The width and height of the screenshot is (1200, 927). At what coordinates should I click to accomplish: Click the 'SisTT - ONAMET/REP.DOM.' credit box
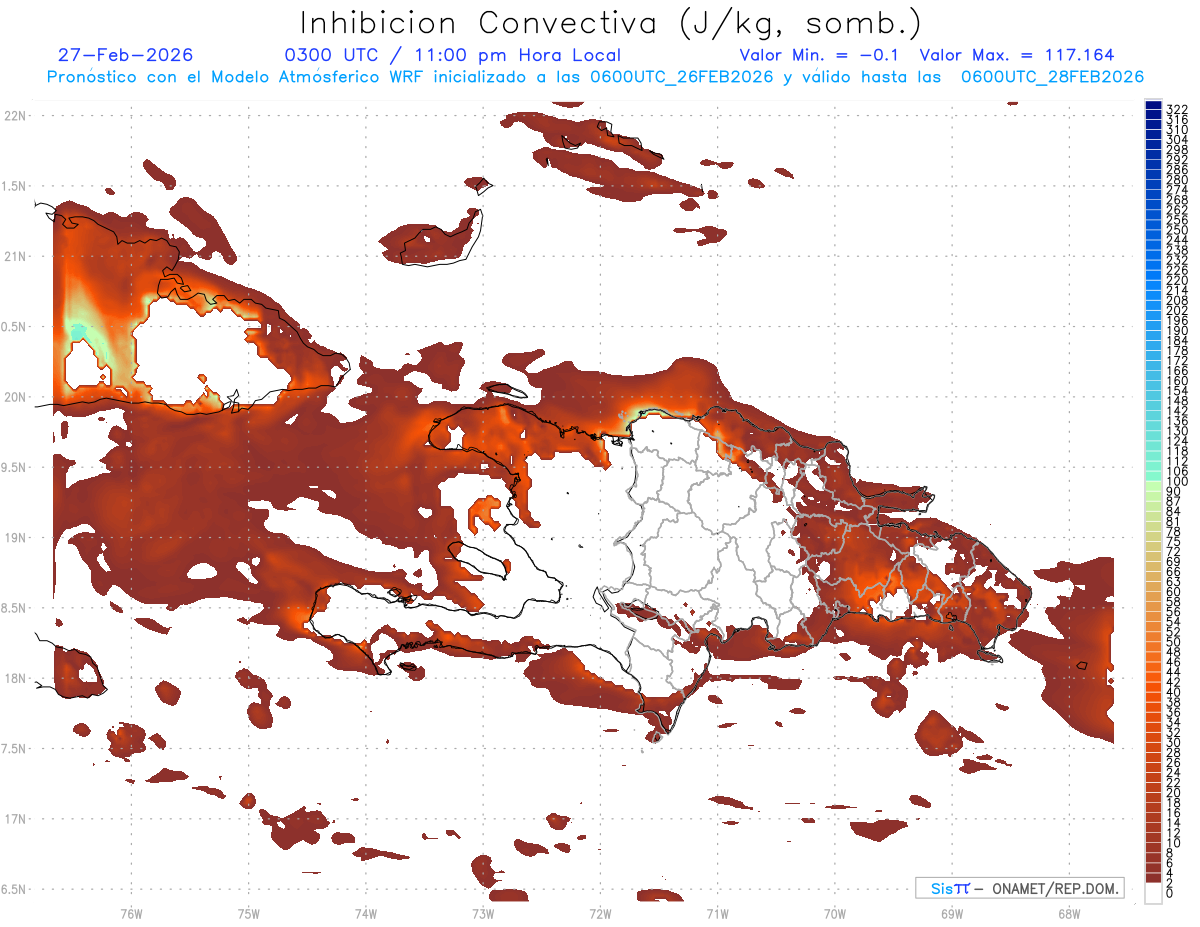point(1019,888)
